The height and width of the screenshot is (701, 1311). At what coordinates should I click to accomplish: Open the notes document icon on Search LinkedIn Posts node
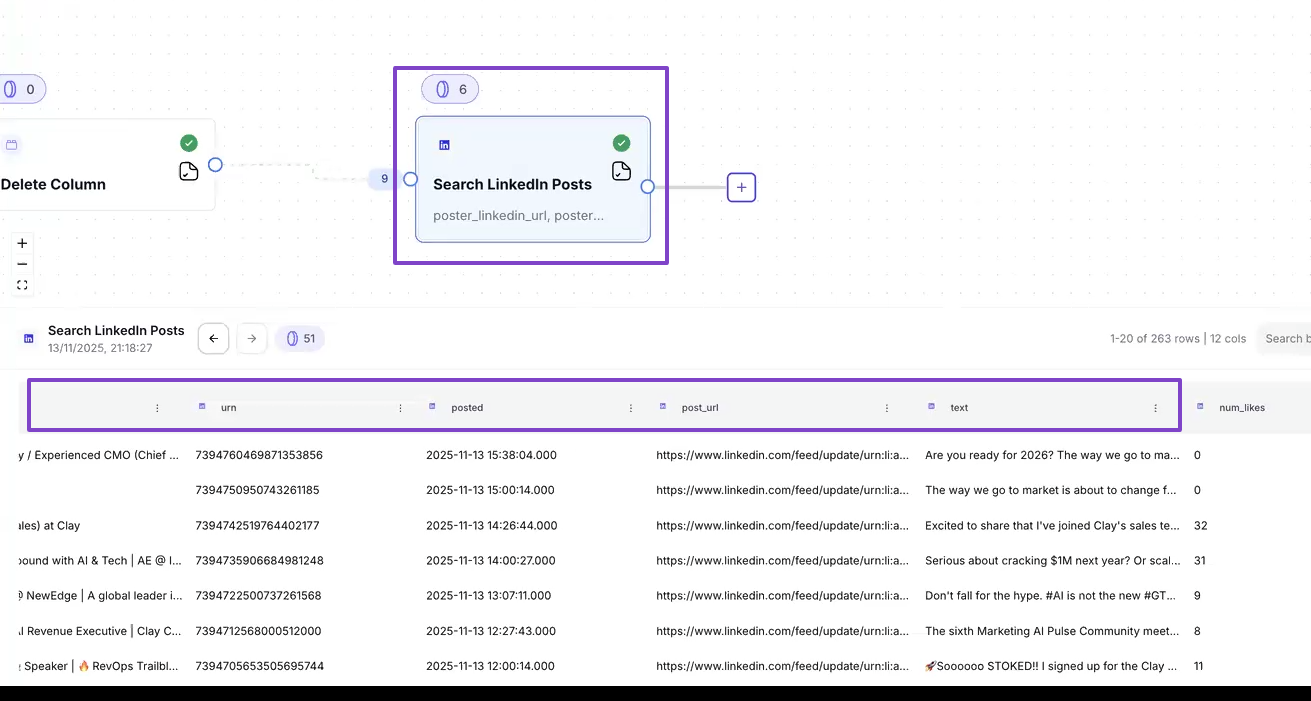[x=621, y=170]
